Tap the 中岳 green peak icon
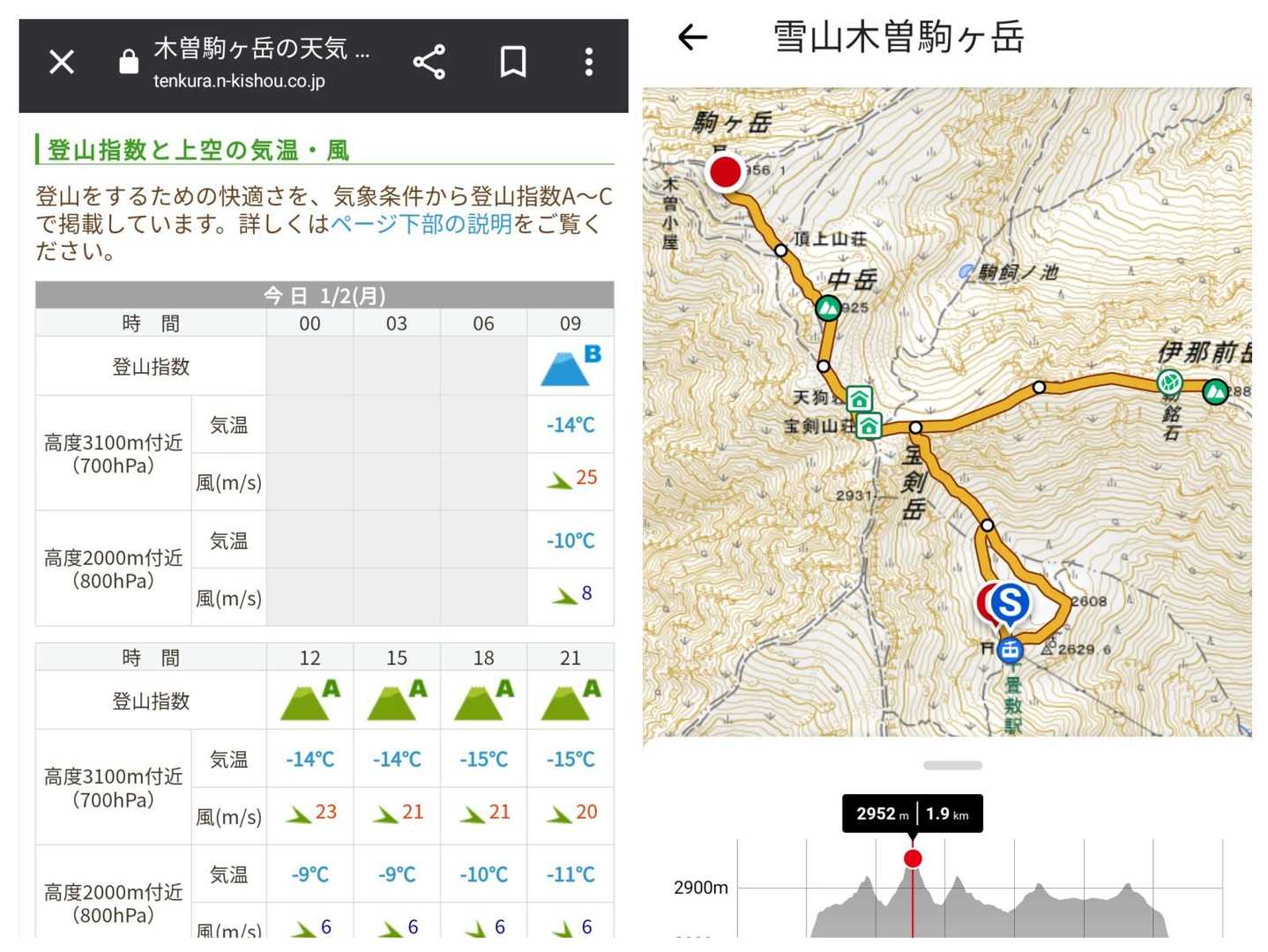Image resolution: width=1268 pixels, height=952 pixels. [827, 309]
